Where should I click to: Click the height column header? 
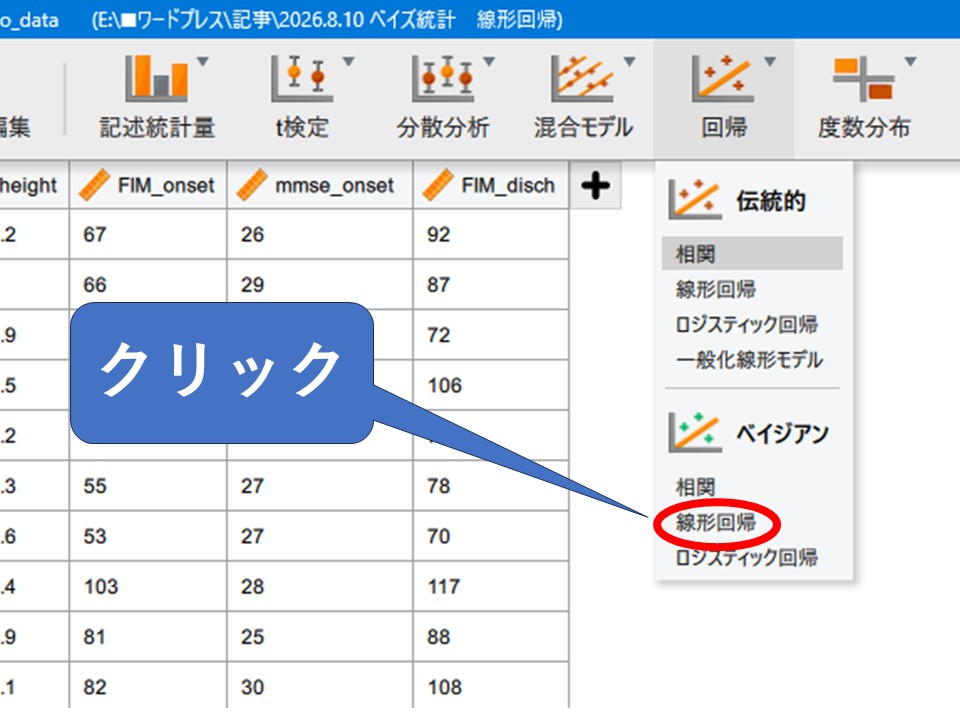click(34, 185)
